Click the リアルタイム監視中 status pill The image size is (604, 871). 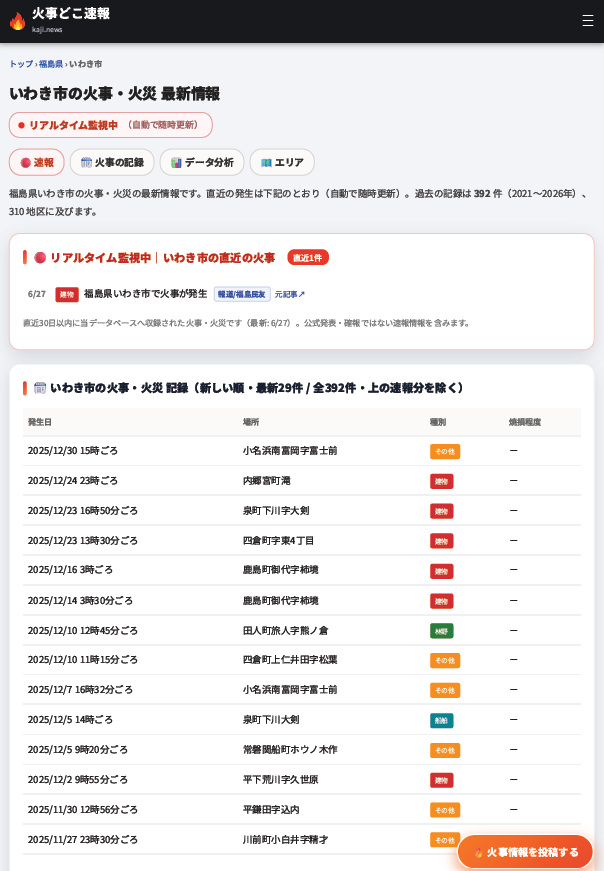(111, 125)
